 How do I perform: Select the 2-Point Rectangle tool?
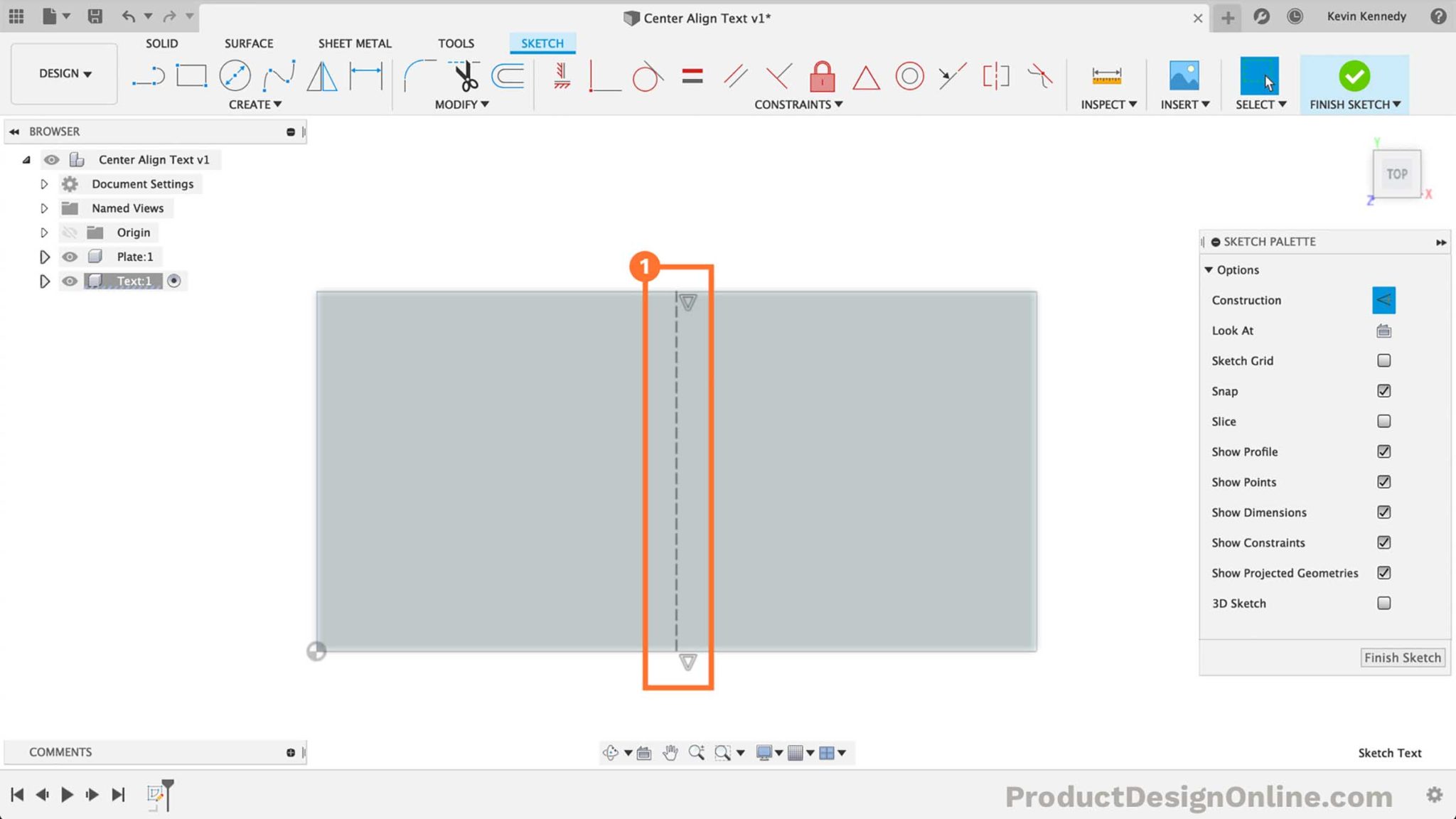[x=191, y=77]
